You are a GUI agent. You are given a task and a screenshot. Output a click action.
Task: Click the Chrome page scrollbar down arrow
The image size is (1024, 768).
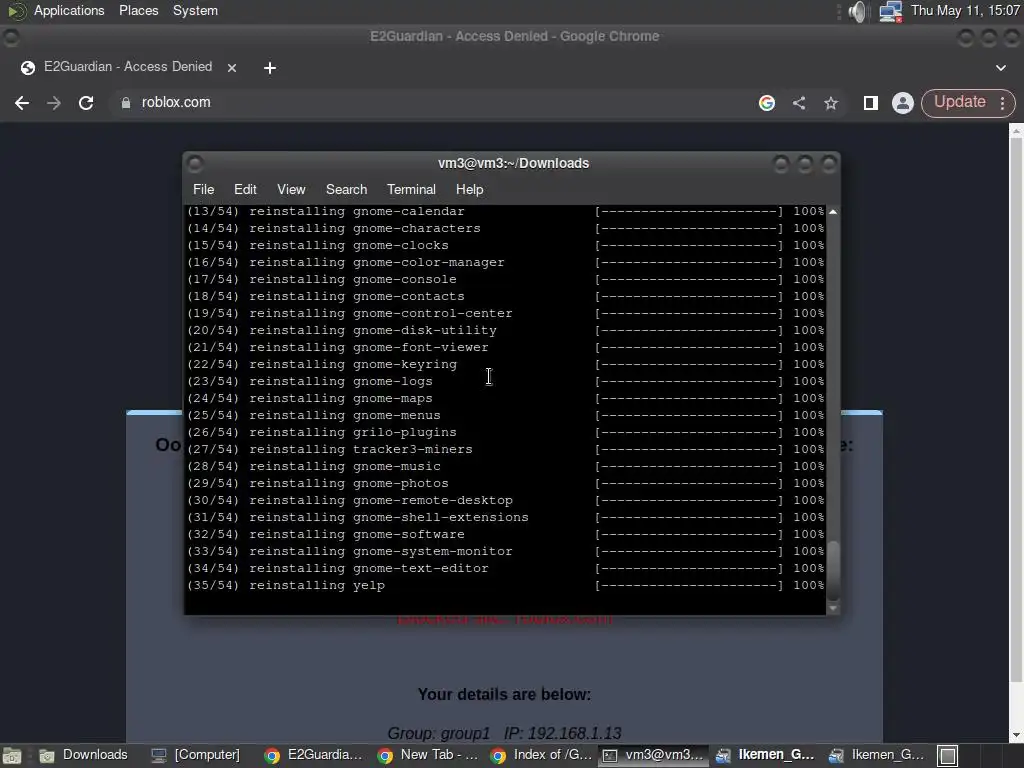click(x=1016, y=735)
